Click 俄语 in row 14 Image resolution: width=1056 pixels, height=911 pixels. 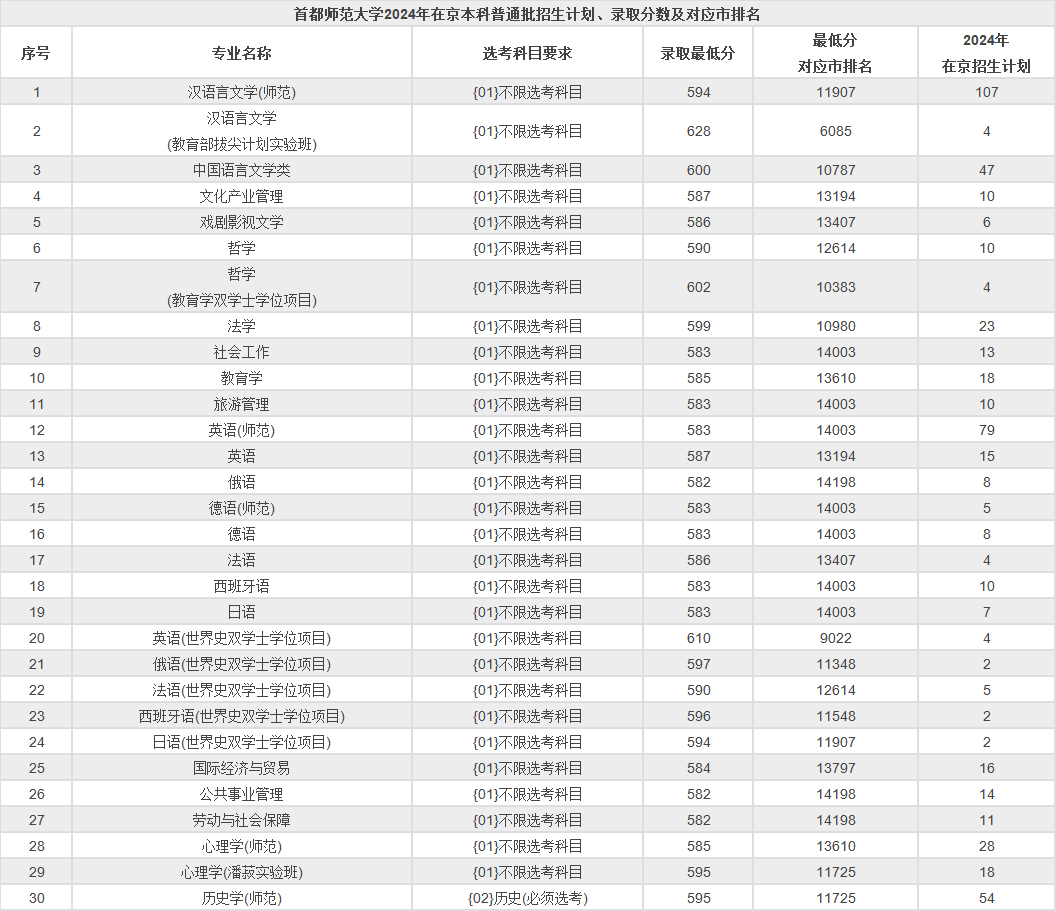[242, 482]
